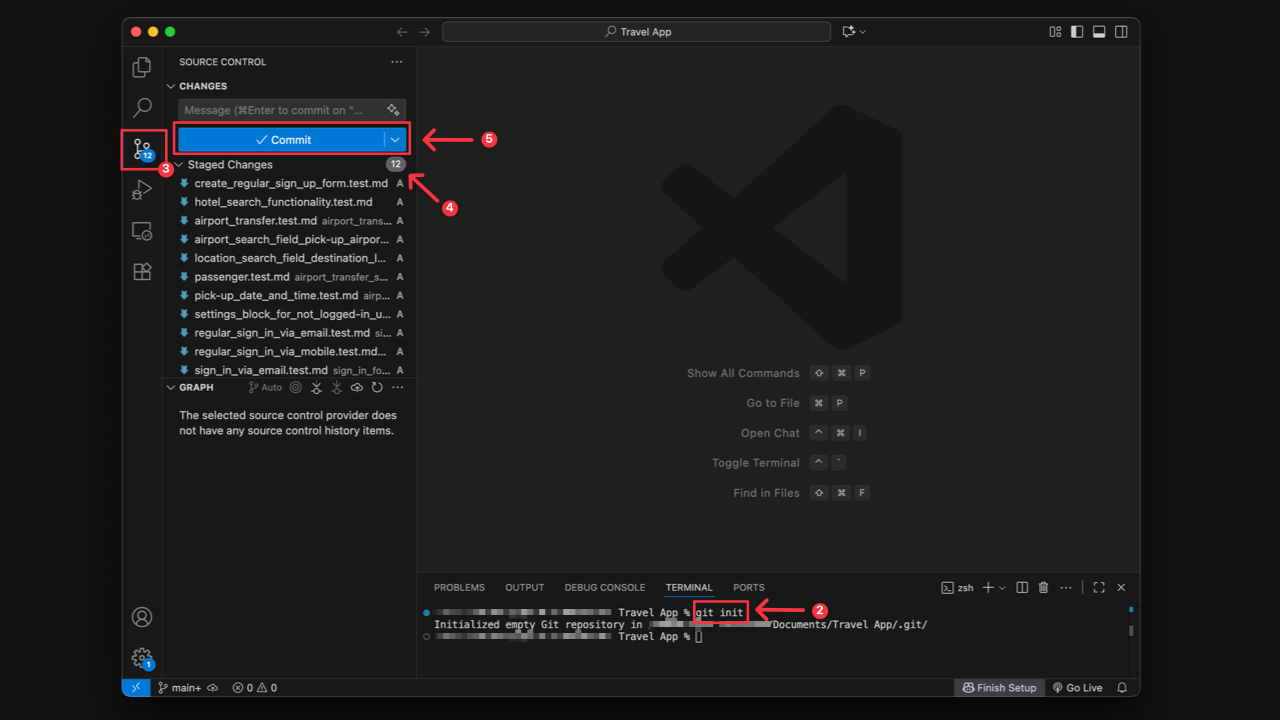Click the kill terminal trash icon

[x=1043, y=587]
